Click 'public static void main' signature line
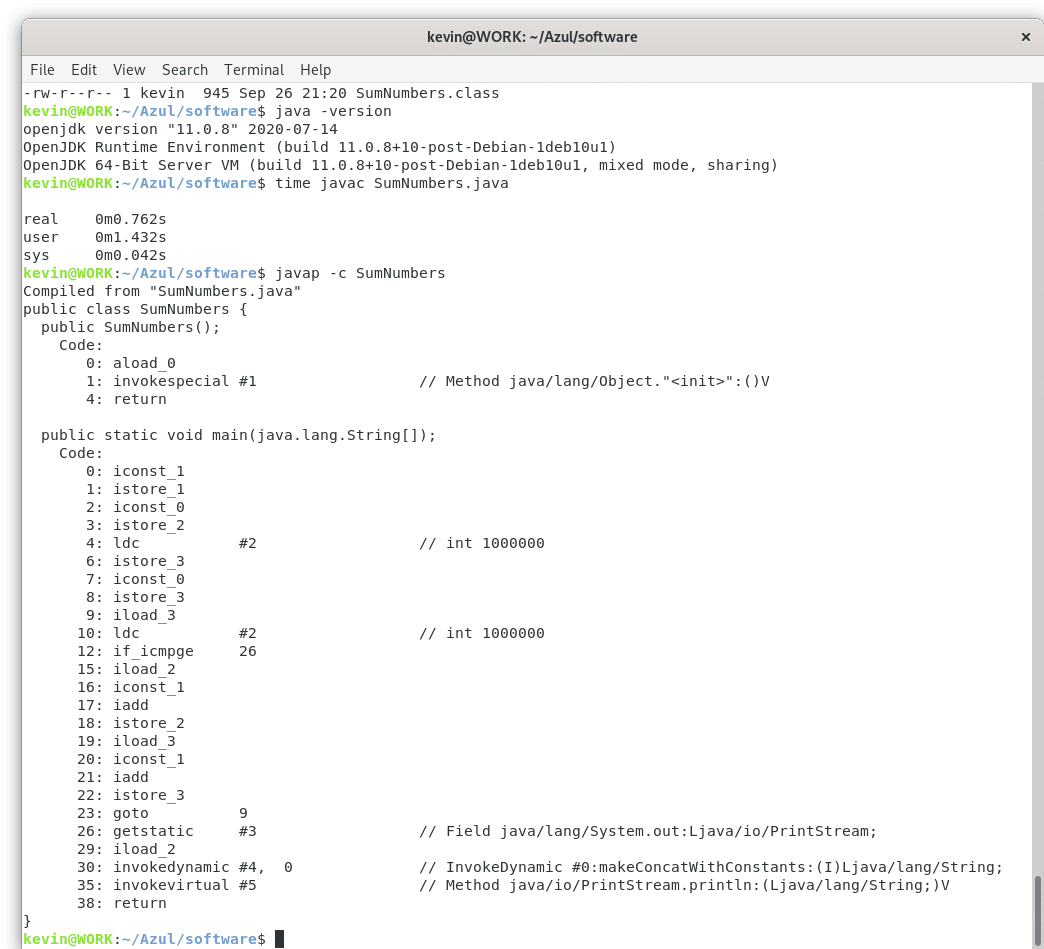Viewport: 1044px width, 949px height. (x=238, y=435)
